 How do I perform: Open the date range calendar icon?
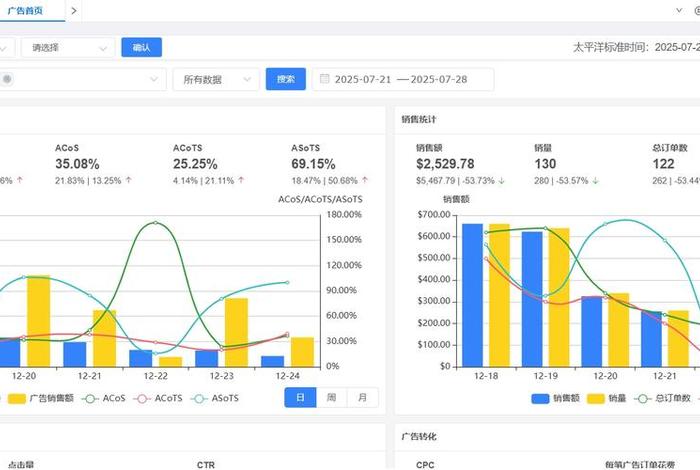click(x=325, y=79)
